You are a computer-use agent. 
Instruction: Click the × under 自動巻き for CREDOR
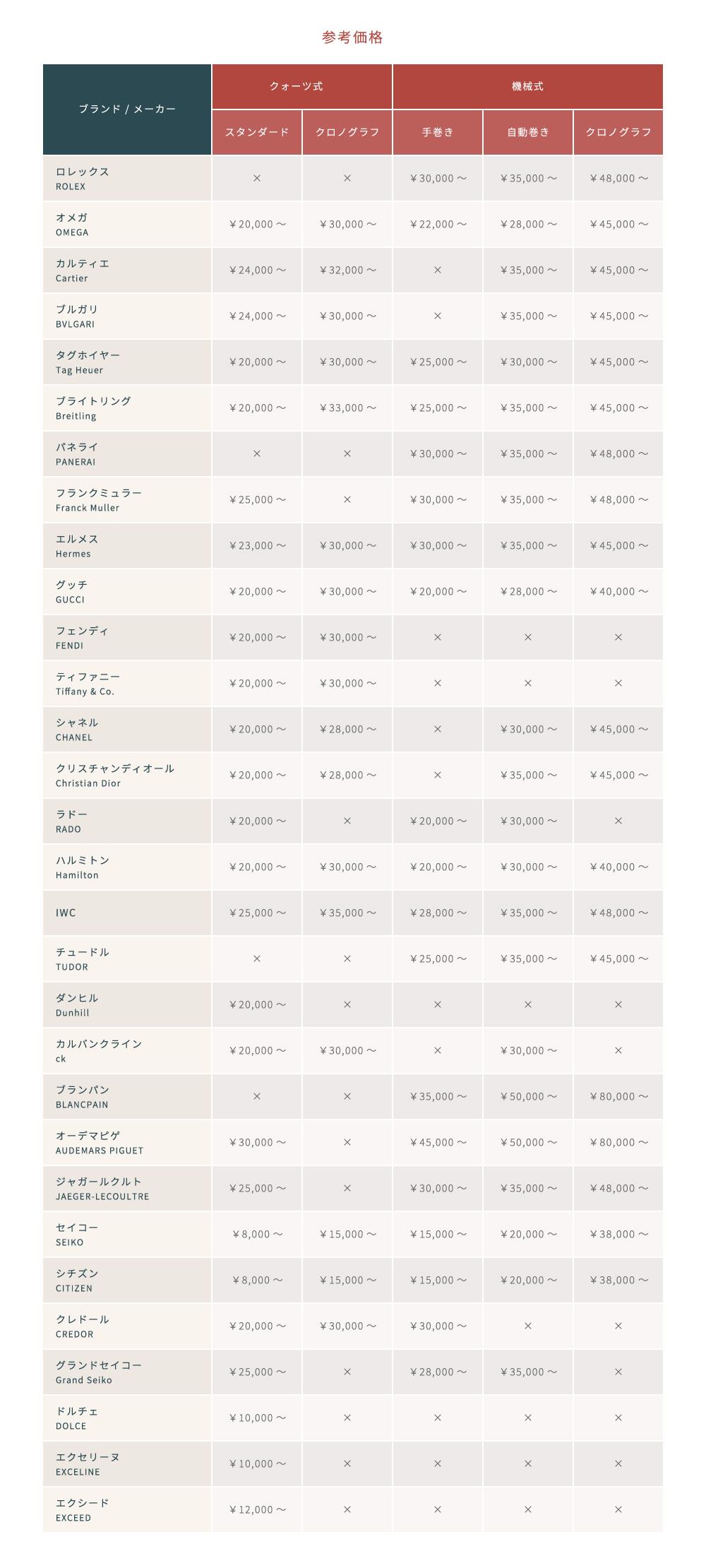(528, 1326)
